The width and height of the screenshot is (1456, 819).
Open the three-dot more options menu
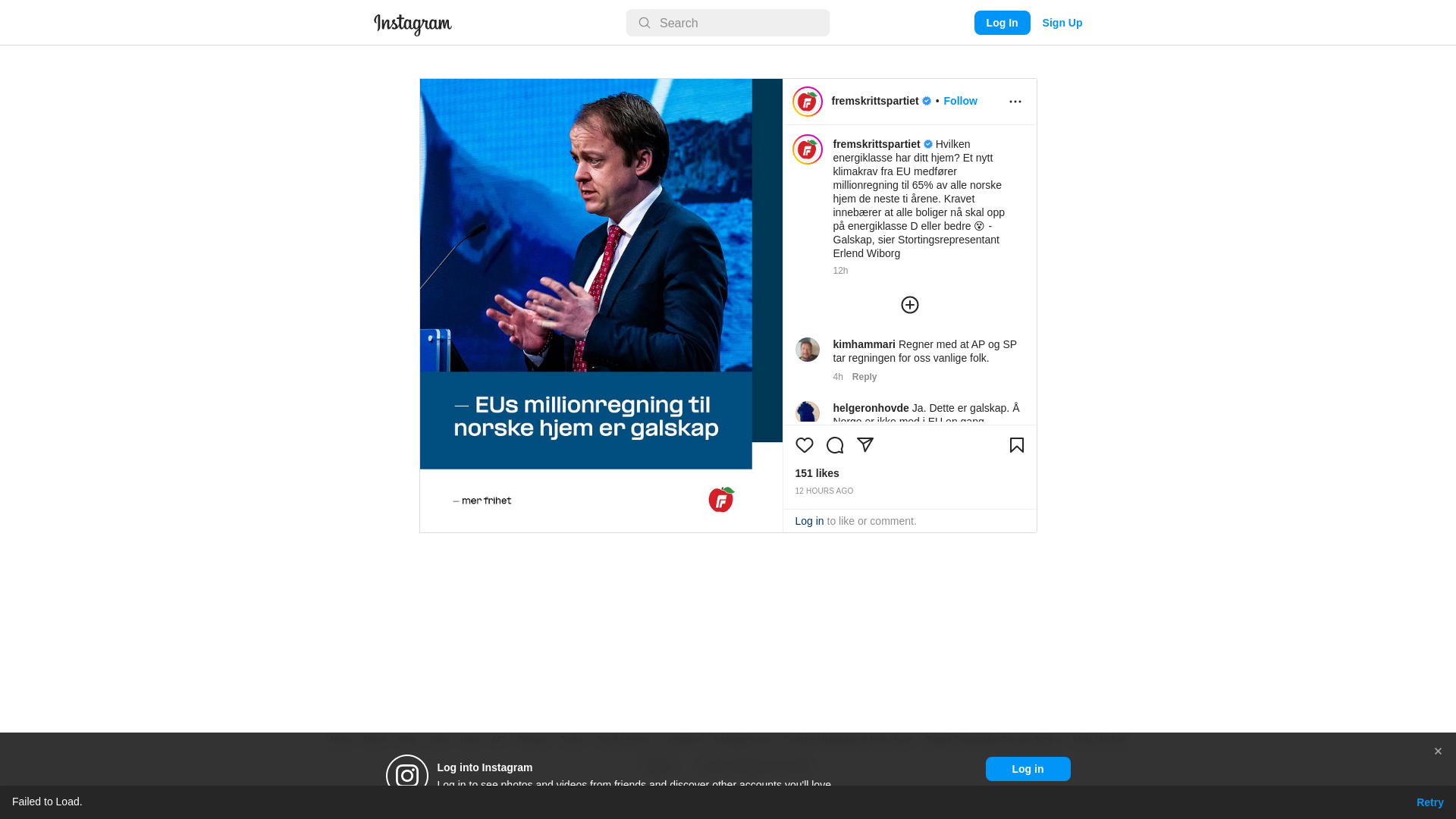coord(1015,102)
